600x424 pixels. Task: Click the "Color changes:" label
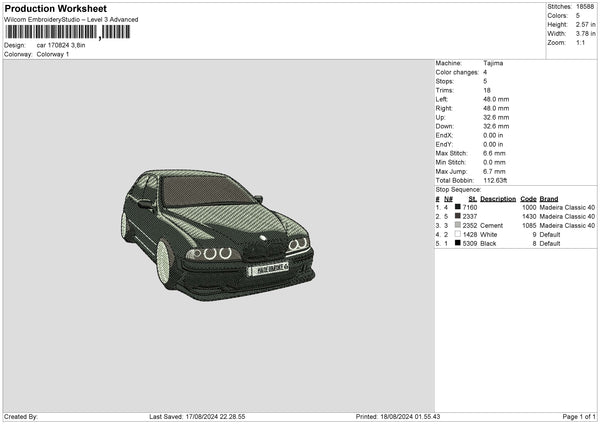457,72
